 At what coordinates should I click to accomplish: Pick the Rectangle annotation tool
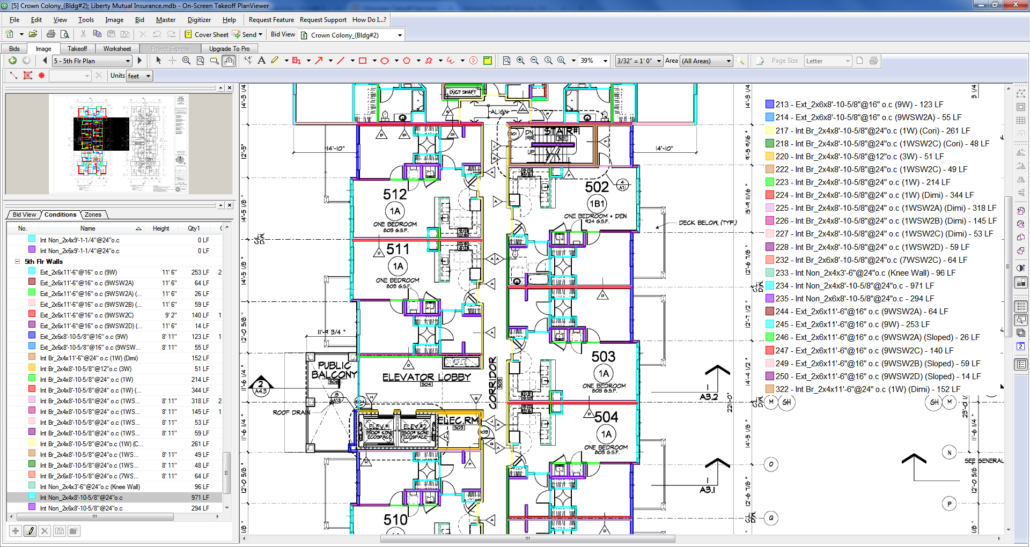tap(363, 61)
